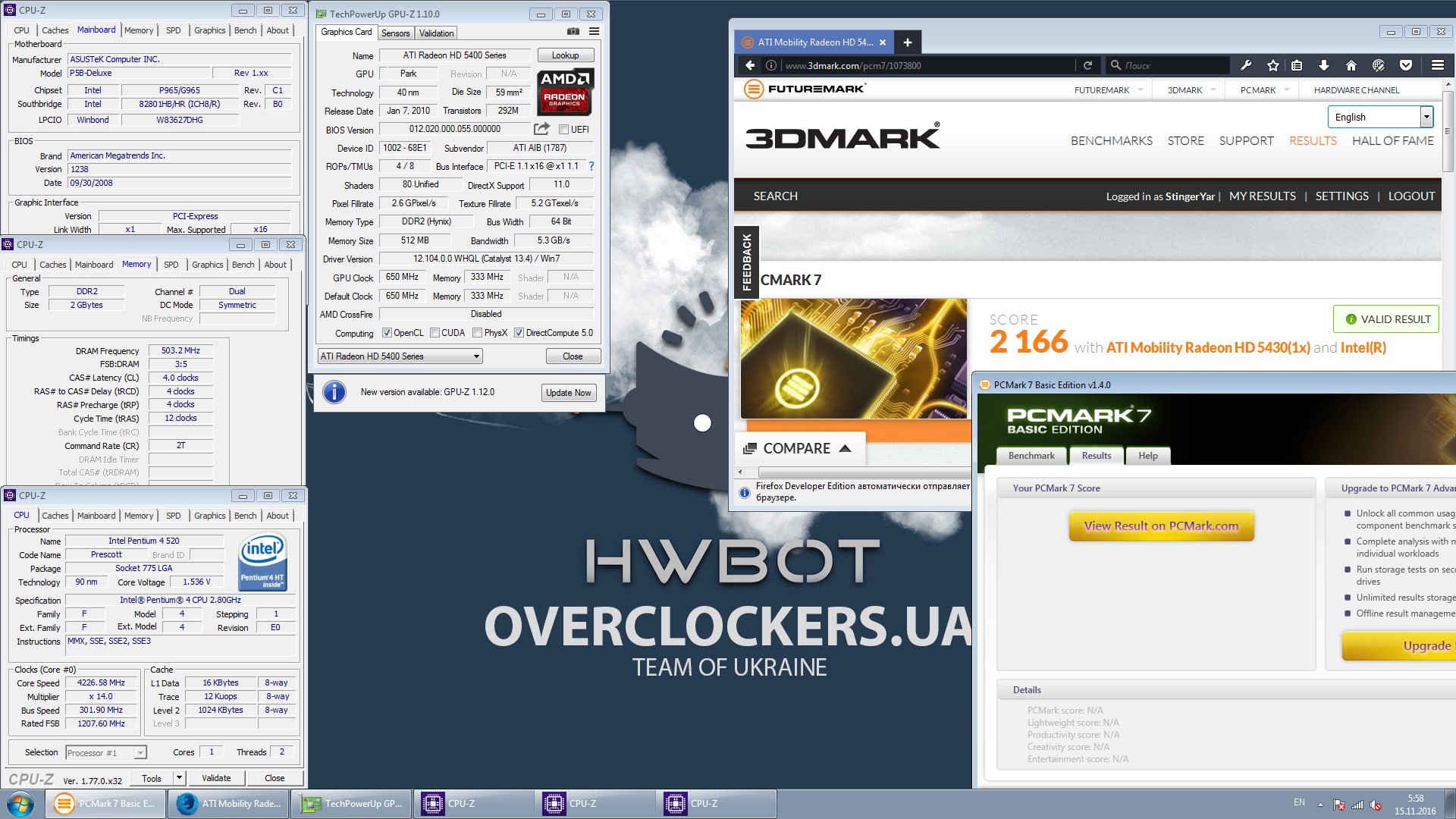
Task: Open the bookmarks list icon in Firefox
Action: pyautogui.click(x=1297, y=65)
